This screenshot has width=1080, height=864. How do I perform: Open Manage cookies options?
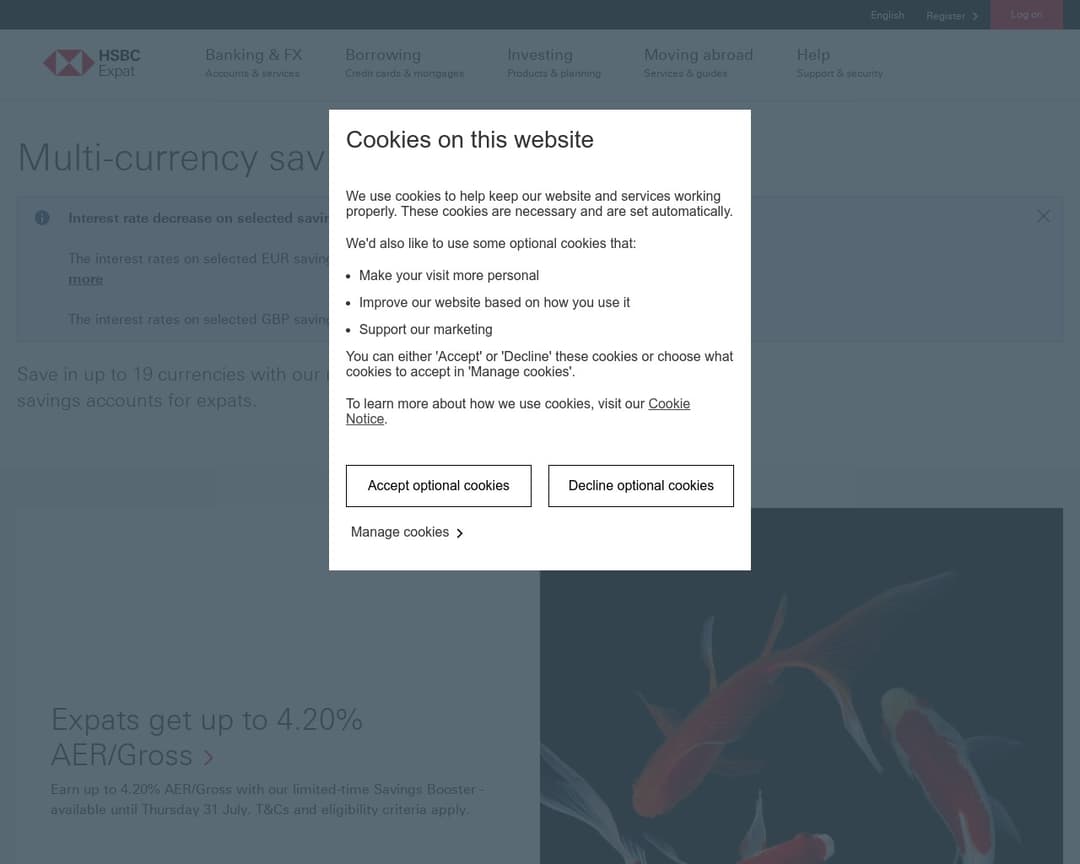406,532
